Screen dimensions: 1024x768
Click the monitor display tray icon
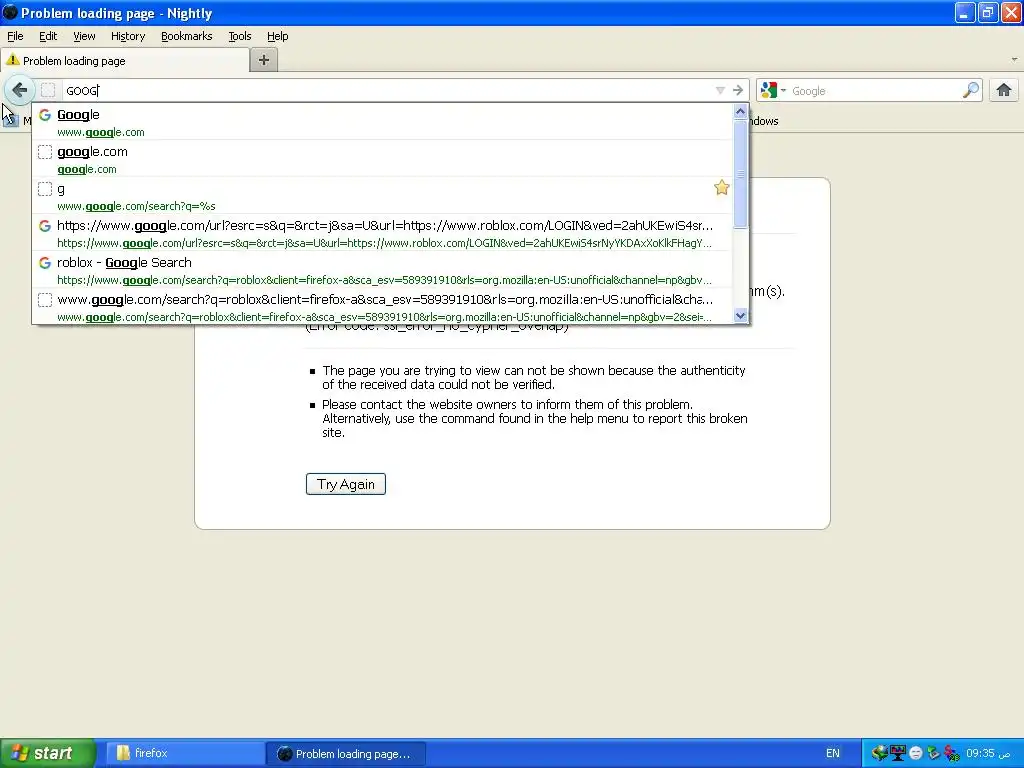point(898,753)
